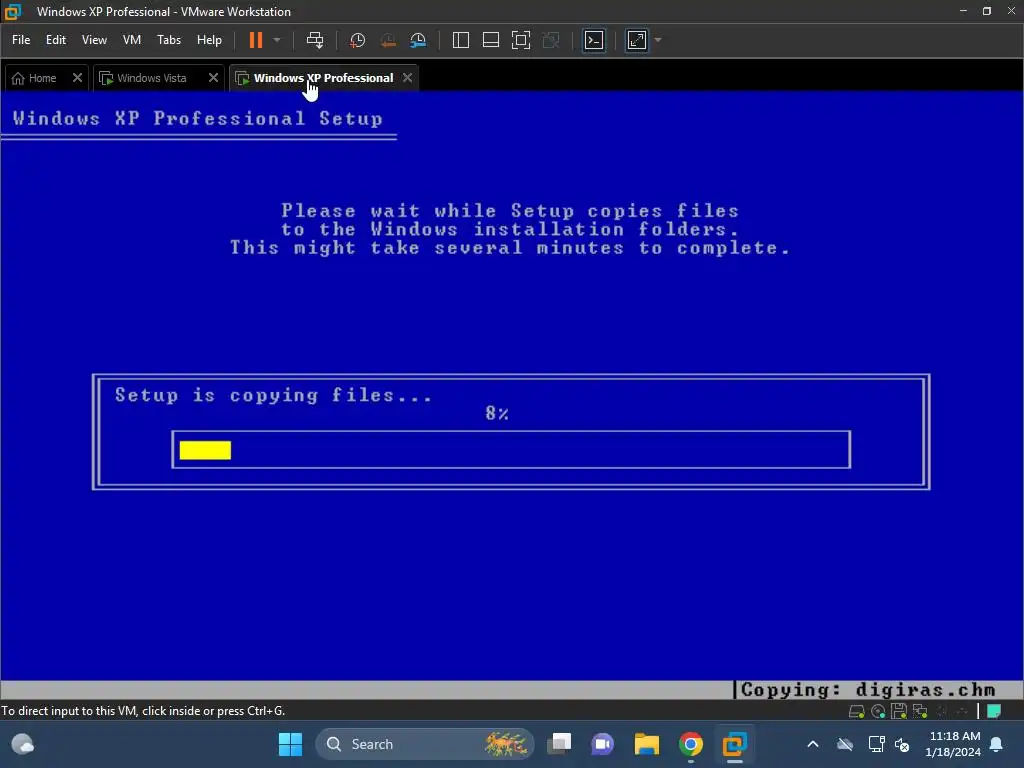The height and width of the screenshot is (768, 1024).
Task: Take a snapshot of this virtual machine
Action: 357,40
